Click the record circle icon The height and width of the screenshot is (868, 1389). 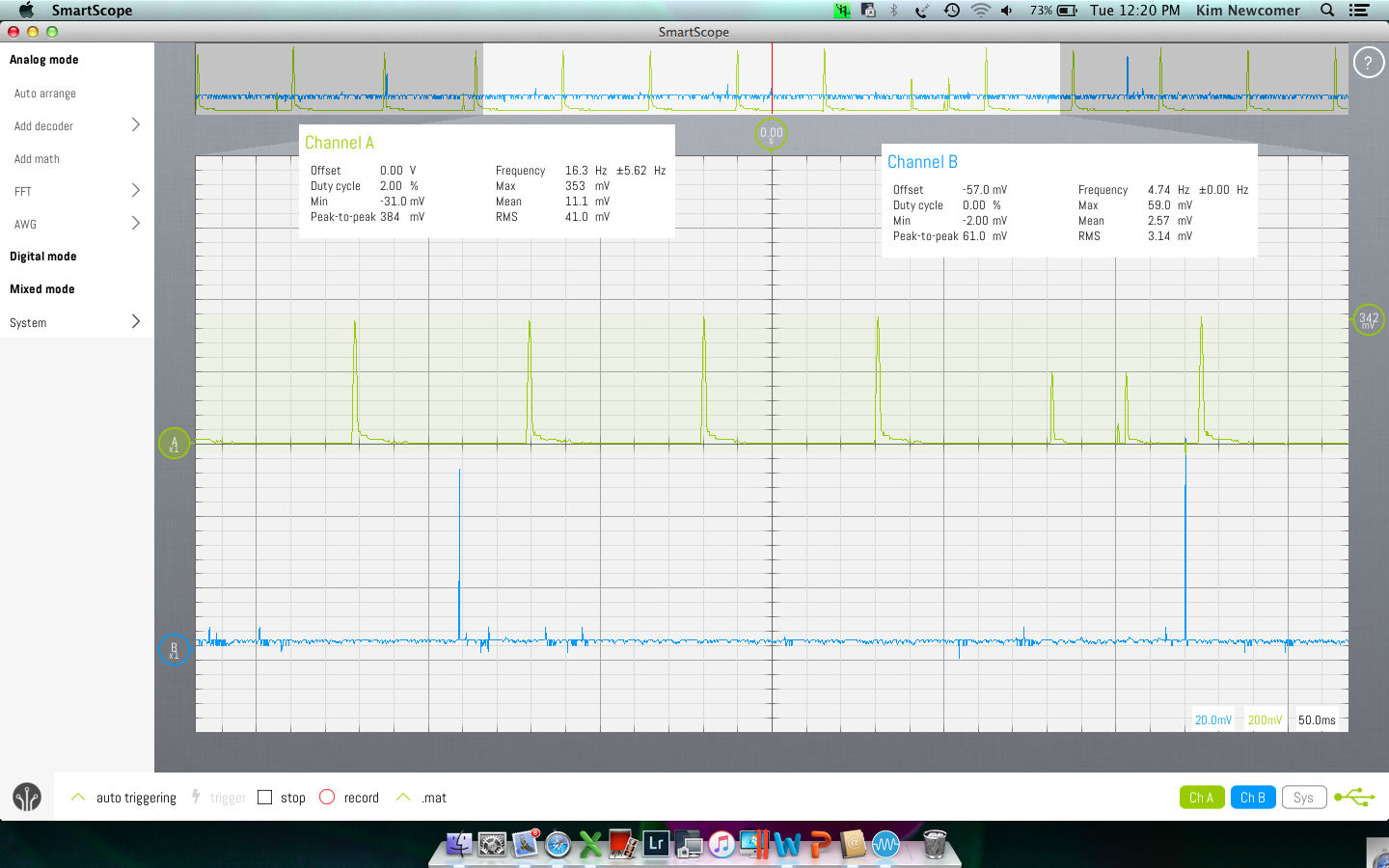click(328, 797)
